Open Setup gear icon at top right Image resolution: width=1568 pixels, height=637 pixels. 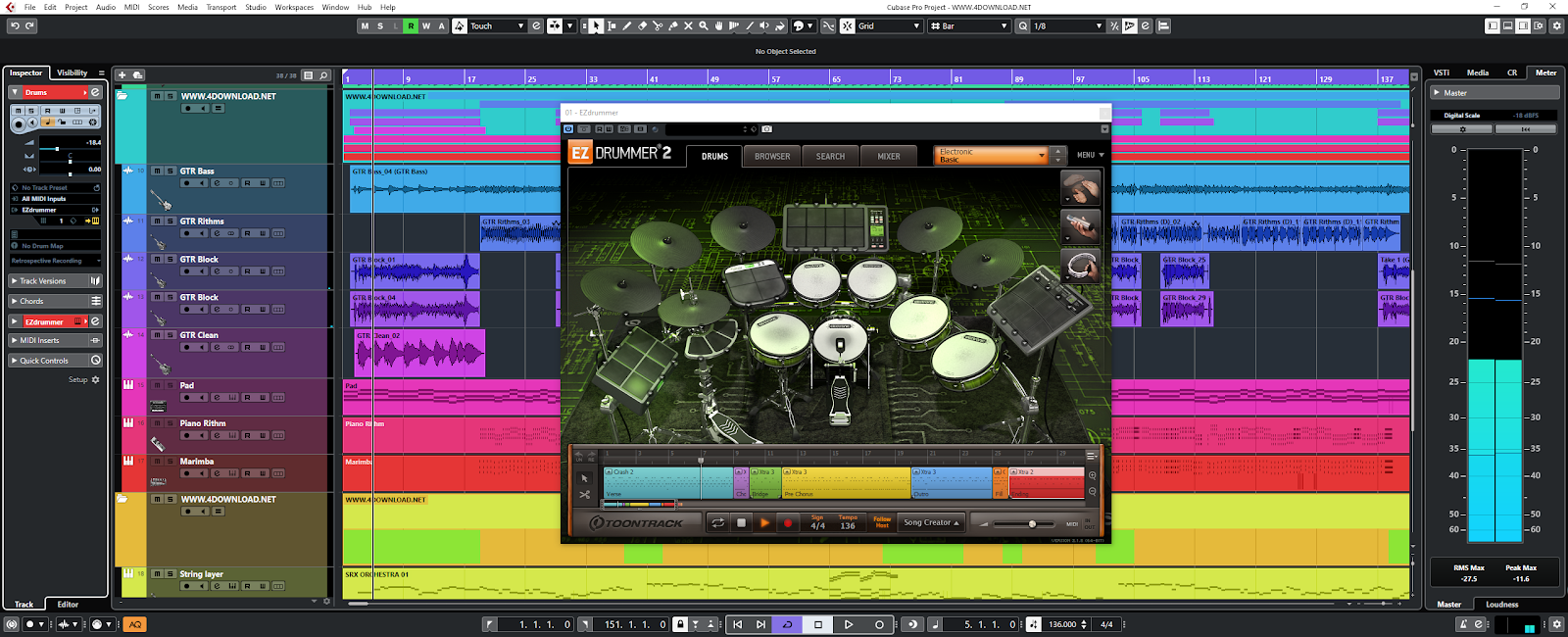click(1557, 26)
